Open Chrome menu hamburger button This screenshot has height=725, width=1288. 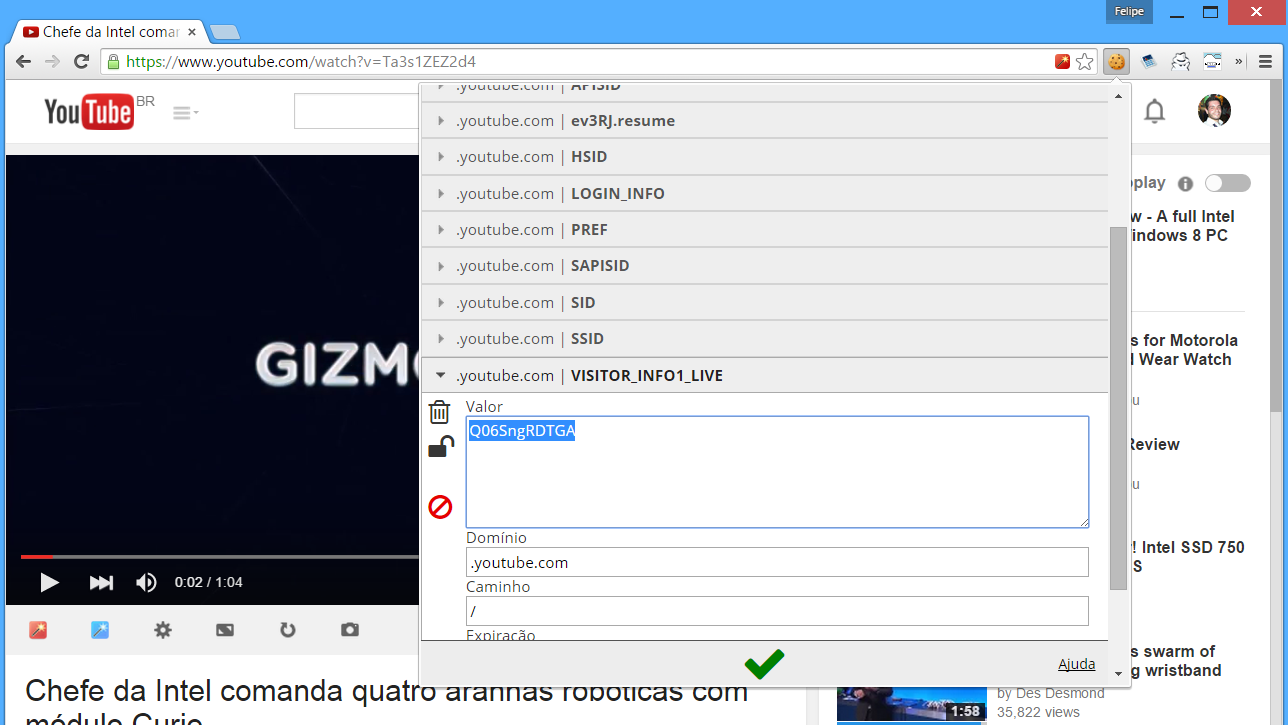point(1265,62)
